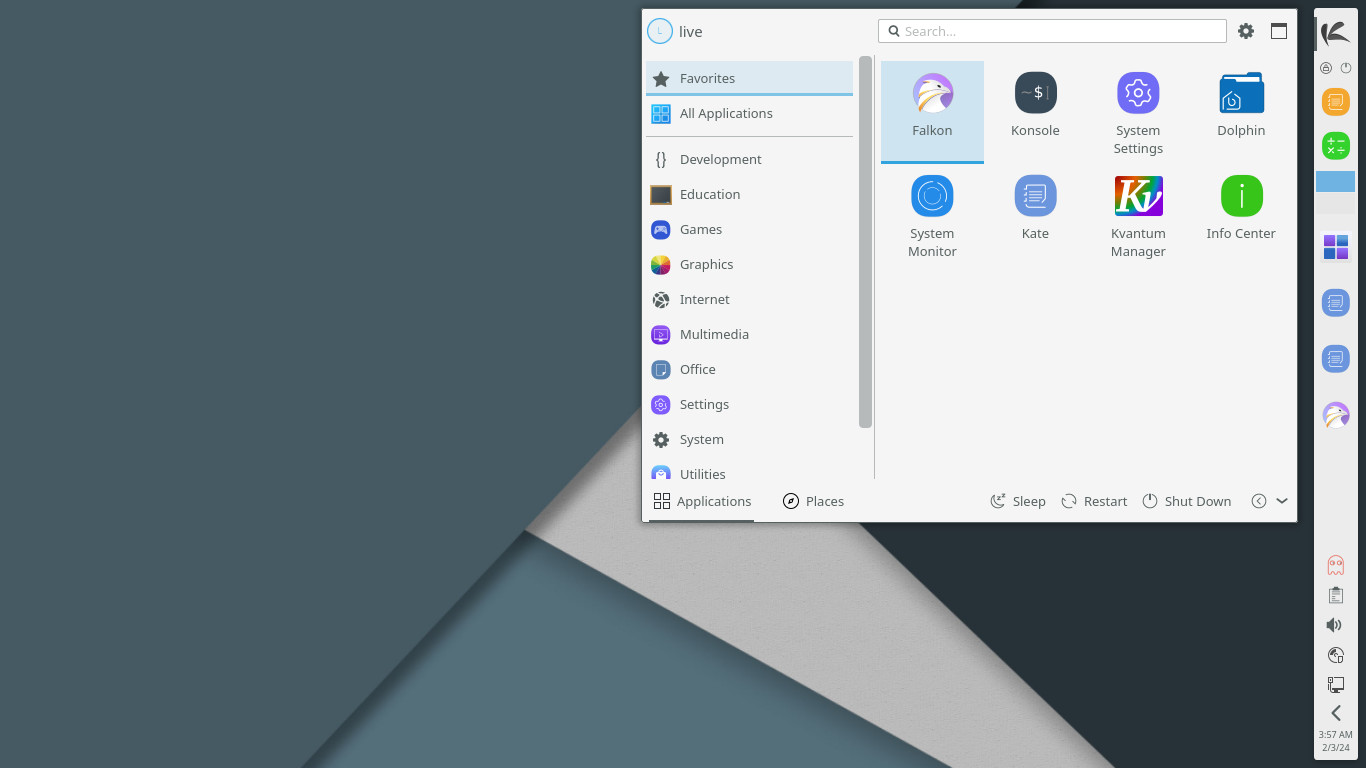The height and width of the screenshot is (768, 1366).
Task: Expand more power options chevron
Action: point(1282,501)
